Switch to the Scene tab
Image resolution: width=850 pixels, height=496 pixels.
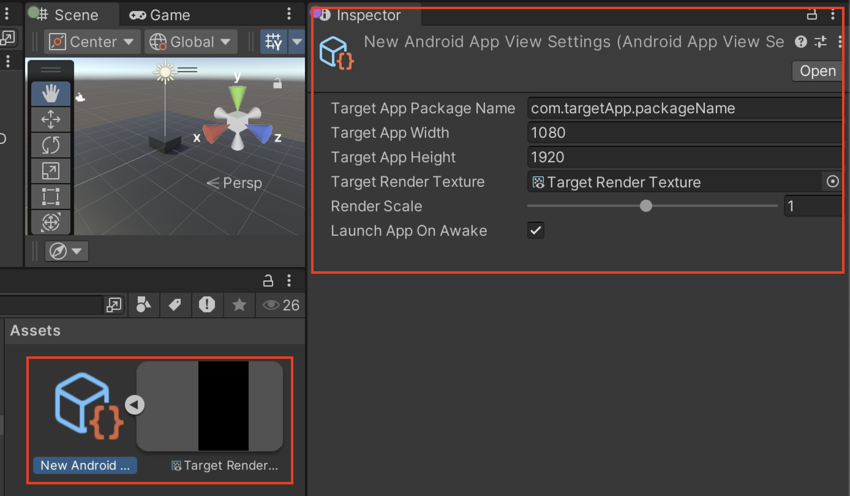click(x=68, y=15)
